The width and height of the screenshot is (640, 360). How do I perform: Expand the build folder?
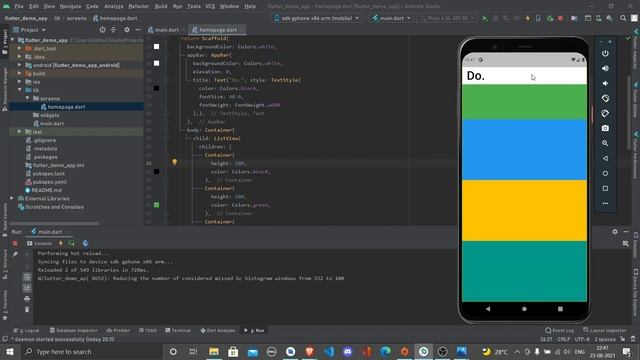click(20, 73)
